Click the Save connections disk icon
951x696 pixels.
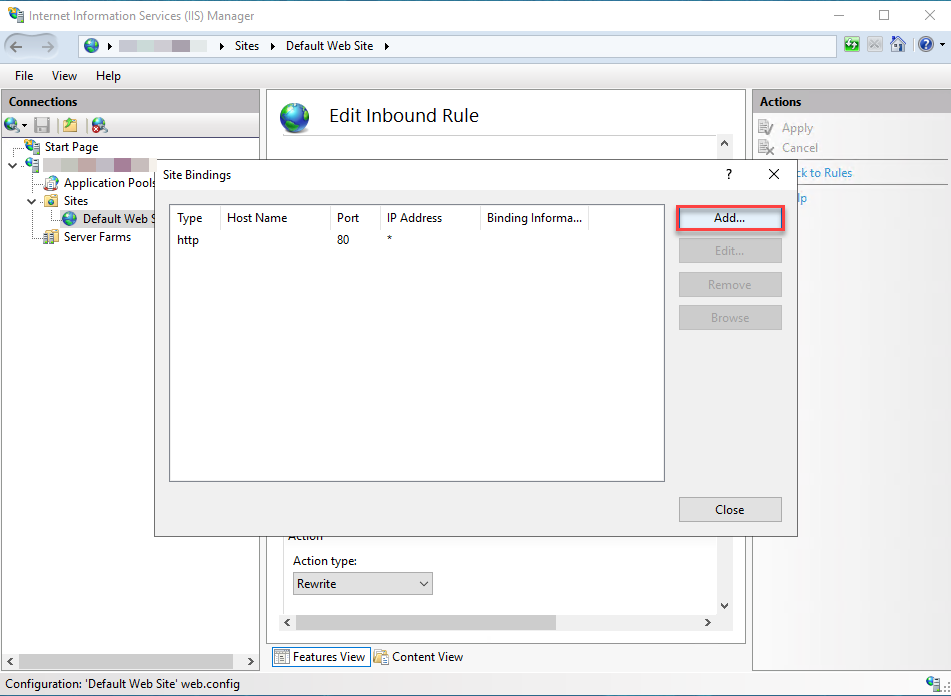(41, 125)
